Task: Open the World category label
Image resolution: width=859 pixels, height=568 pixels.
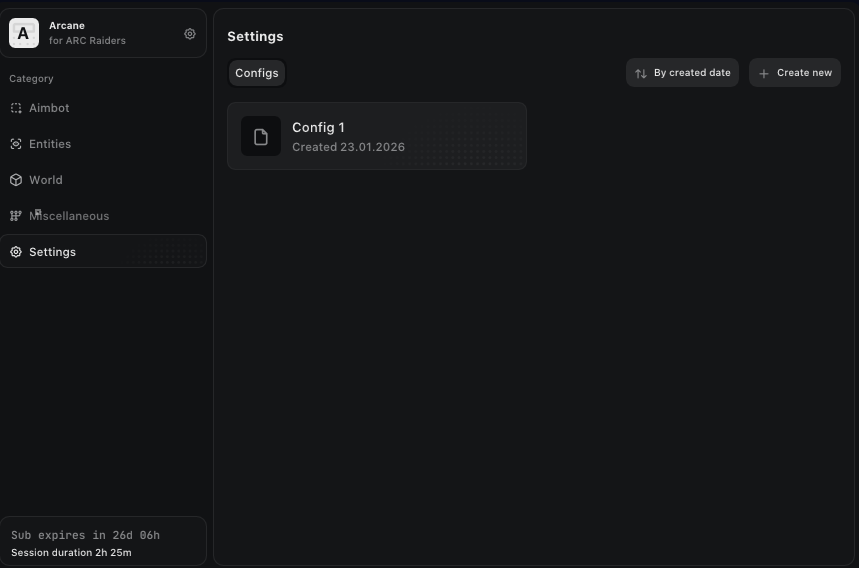Action: pos(46,180)
